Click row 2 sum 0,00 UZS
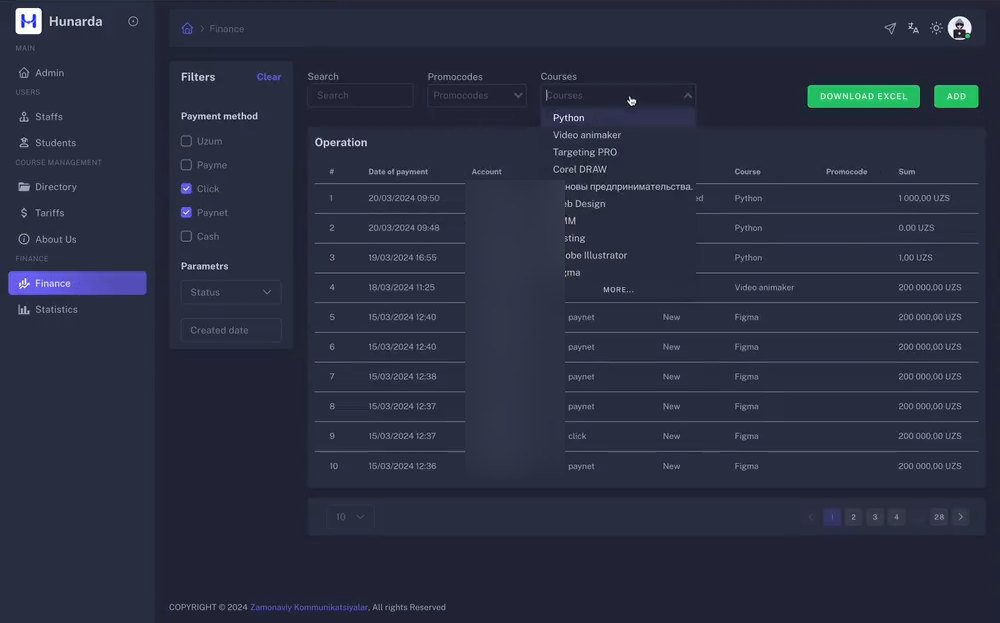This screenshot has width=1000, height=623. (916, 228)
